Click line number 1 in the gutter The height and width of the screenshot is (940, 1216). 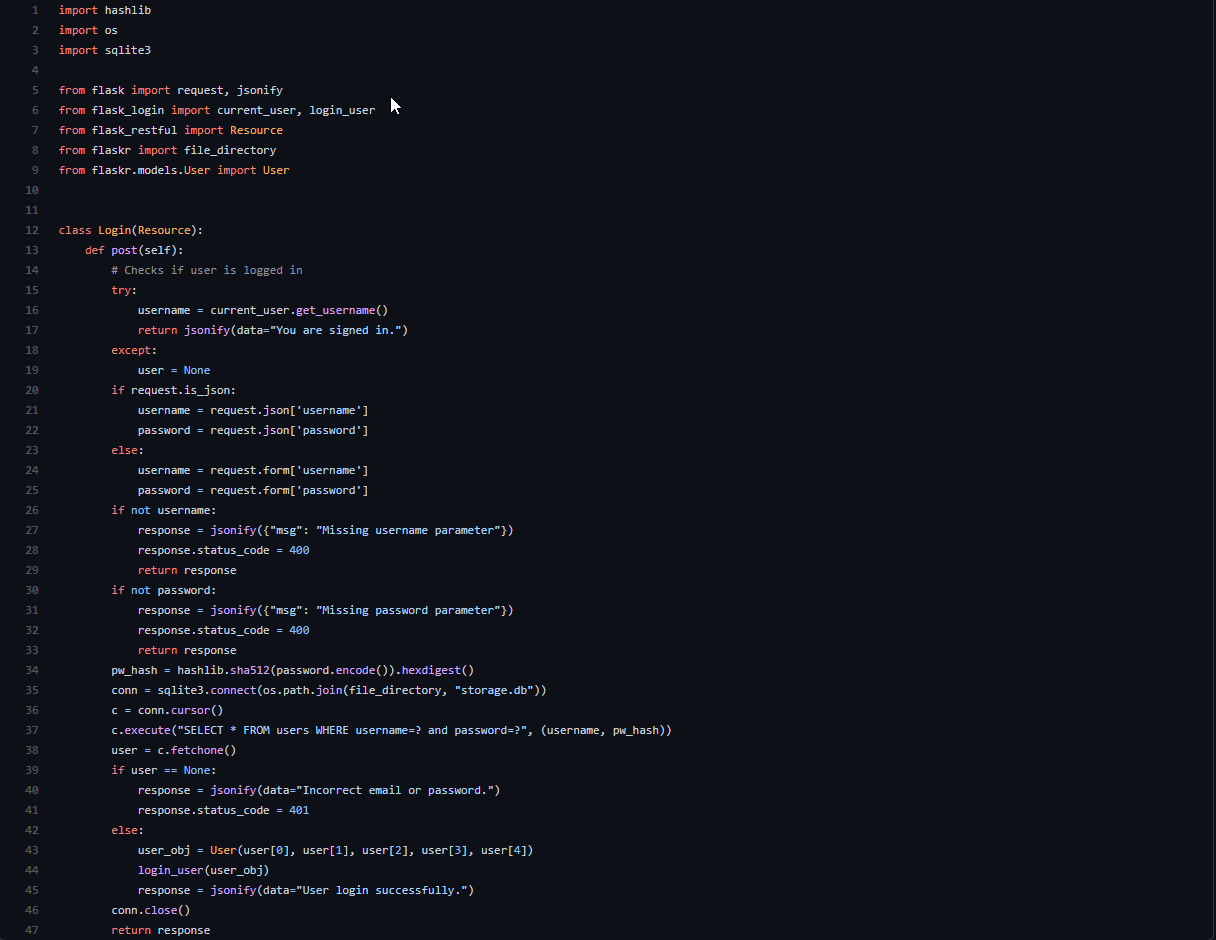pyautogui.click(x=35, y=10)
